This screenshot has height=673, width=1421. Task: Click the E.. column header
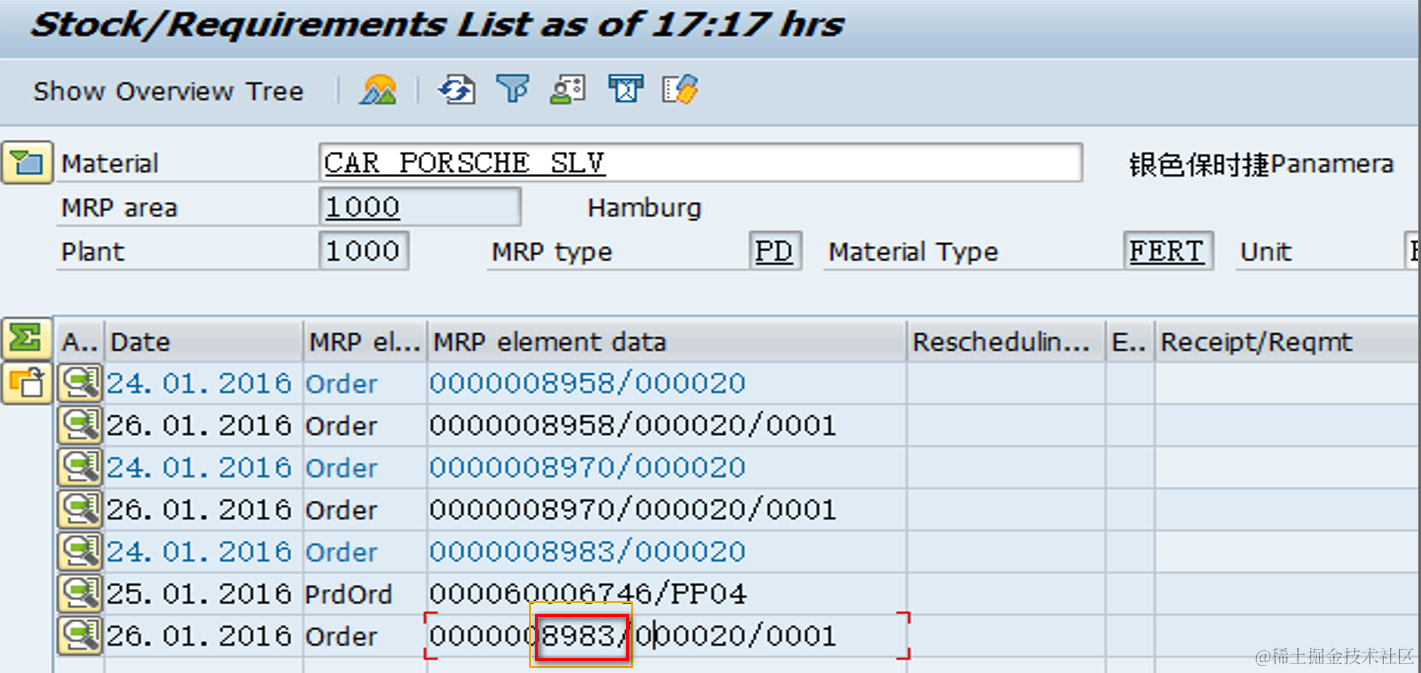pos(1130,342)
